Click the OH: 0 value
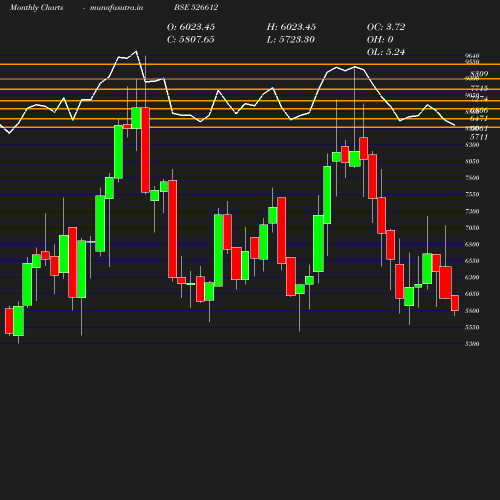 point(380,39)
